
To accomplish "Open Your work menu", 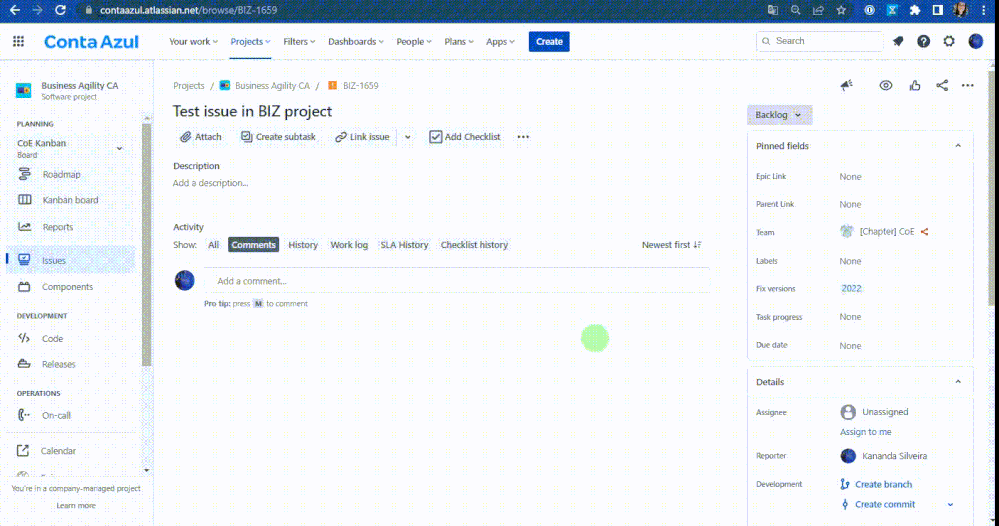I will pos(193,41).
